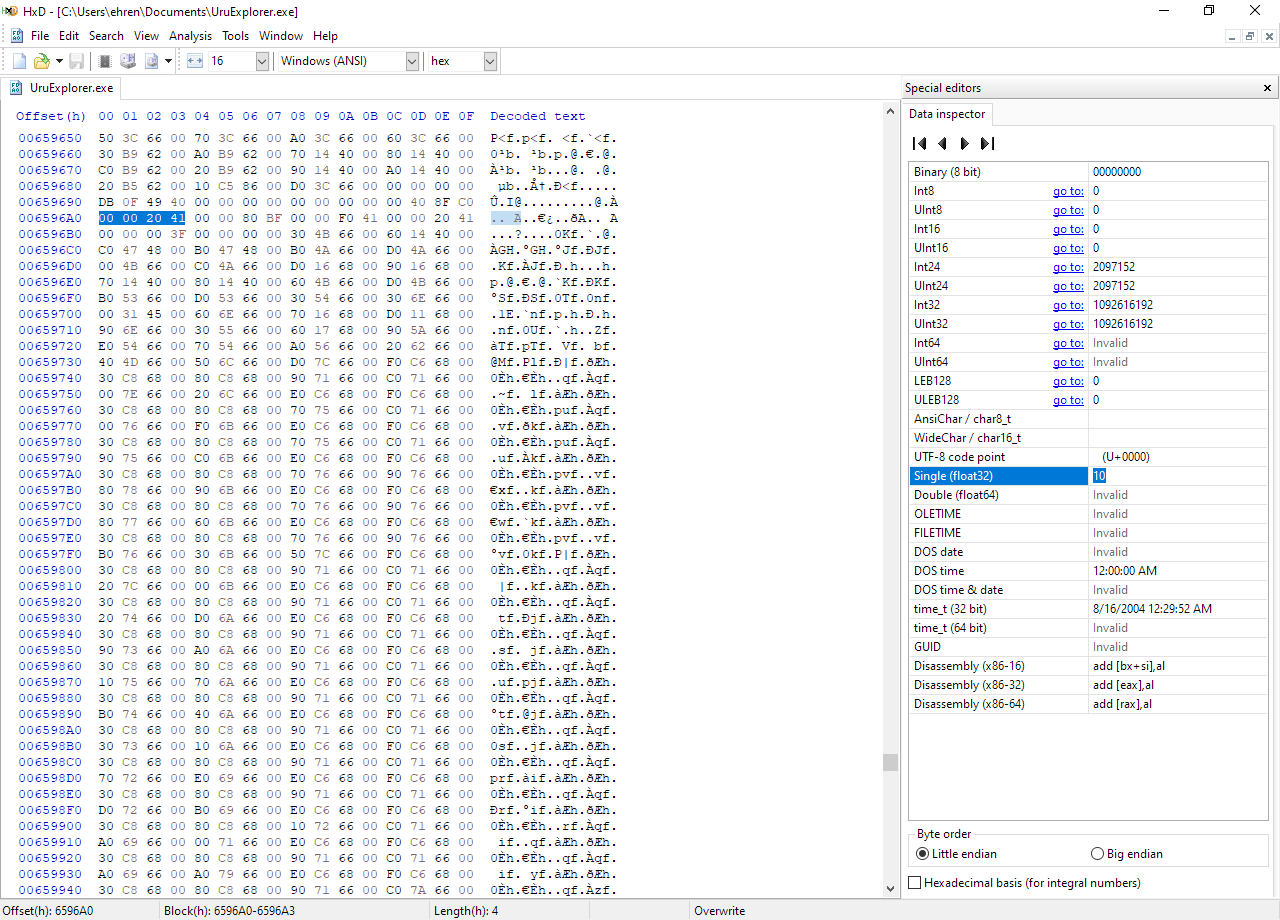
Task: Open the File menu
Action: click(x=40, y=36)
